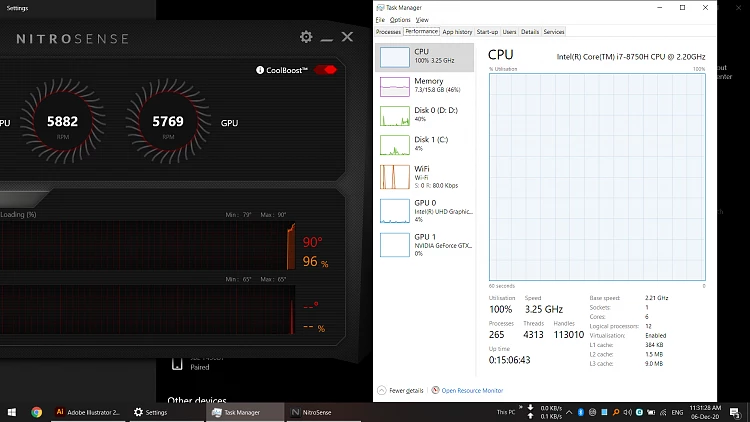This screenshot has width=750, height=422.
Task: Select Disk 0 (D: D:) performance item
Action: [x=425, y=115]
